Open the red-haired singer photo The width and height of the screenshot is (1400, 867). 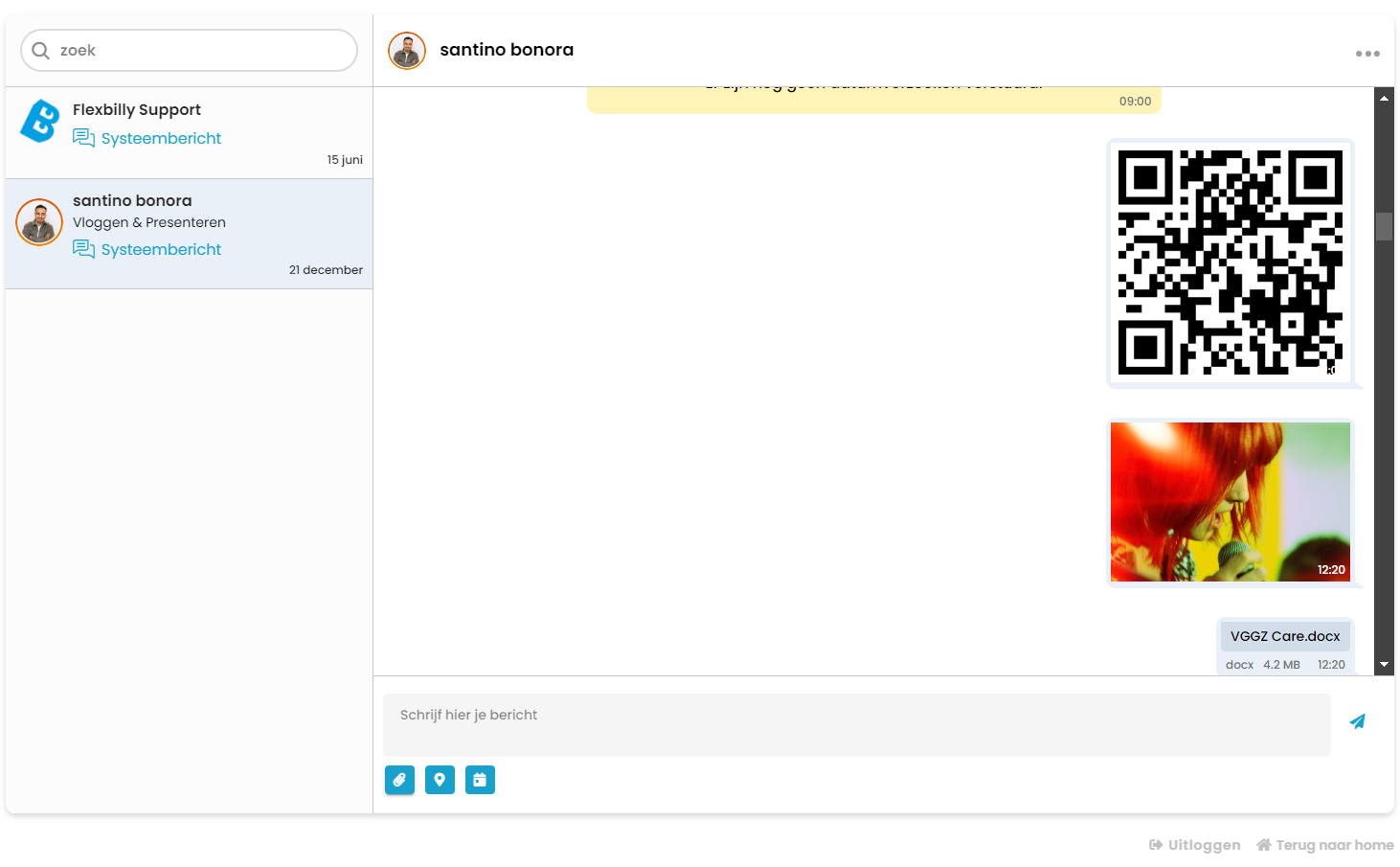coord(1230,502)
